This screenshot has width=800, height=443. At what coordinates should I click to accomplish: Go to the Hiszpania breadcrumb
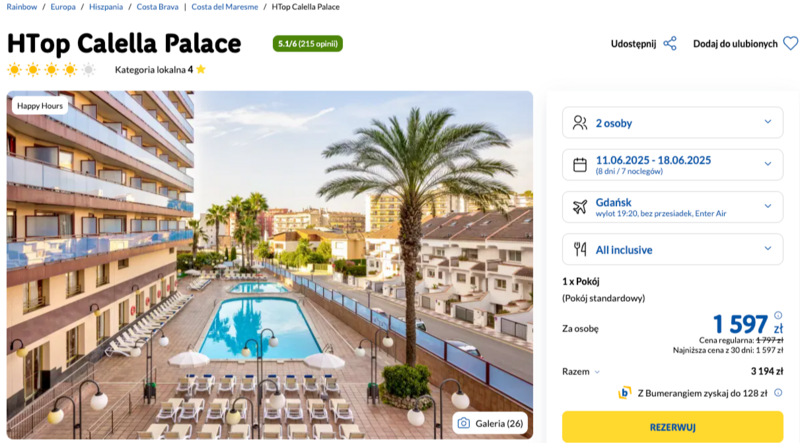pos(106,7)
